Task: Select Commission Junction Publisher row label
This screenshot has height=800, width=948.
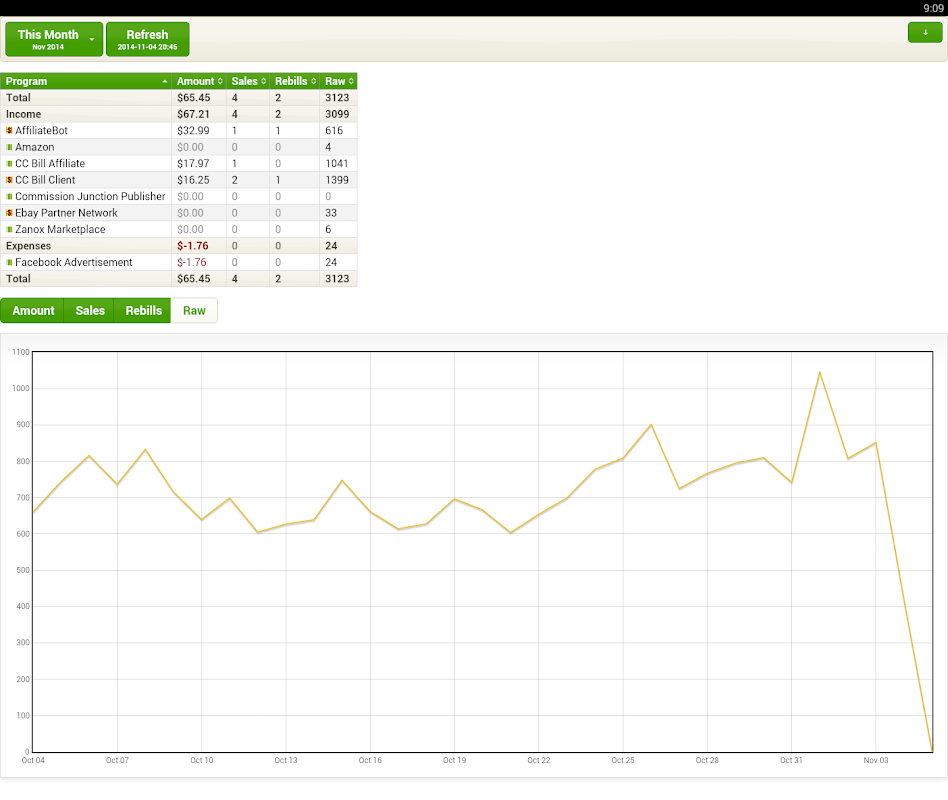Action: 90,197
